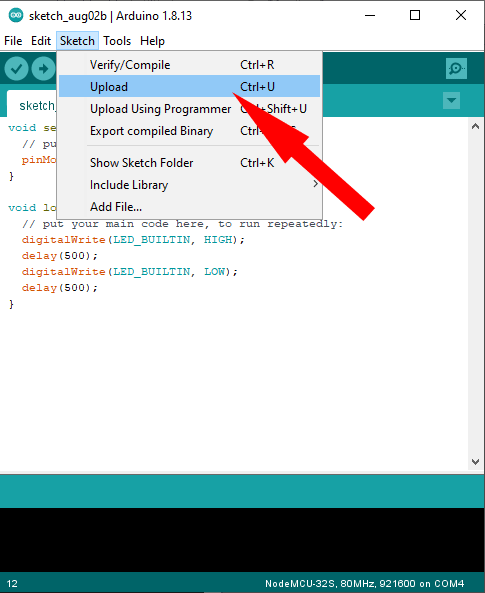This screenshot has height=593, width=485.
Task: Open the Help menu
Action: pyautogui.click(x=152, y=41)
